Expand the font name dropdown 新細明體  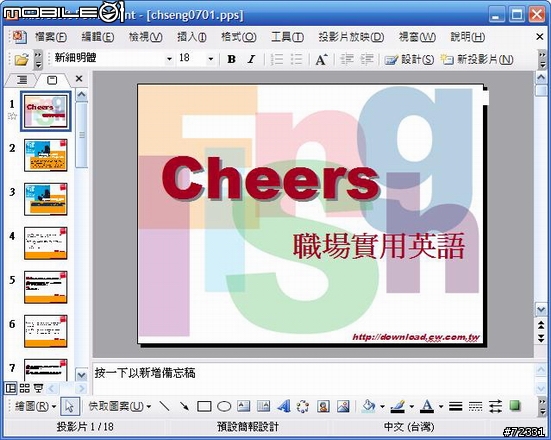coord(169,59)
